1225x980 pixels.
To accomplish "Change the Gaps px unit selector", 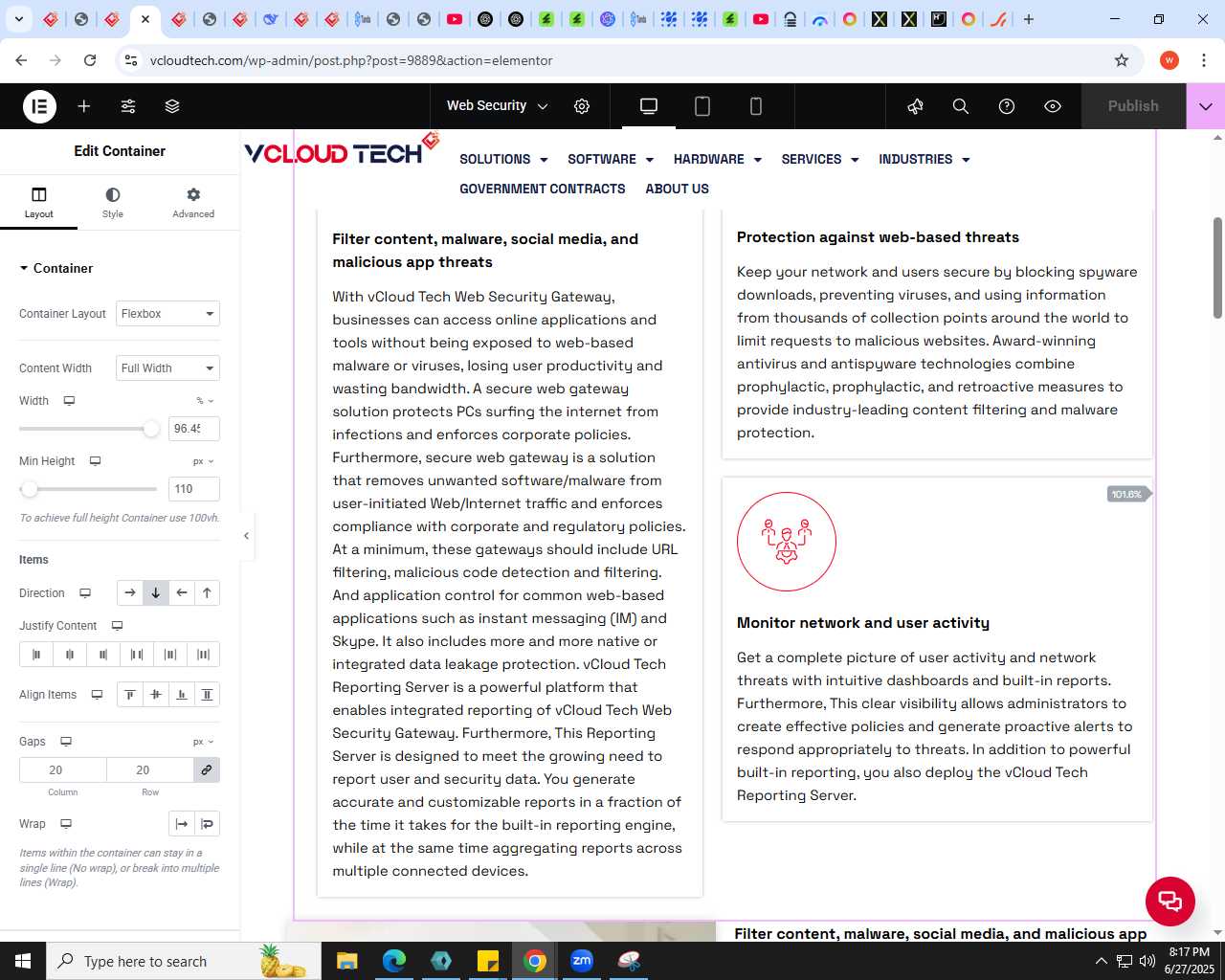I will 204,742.
